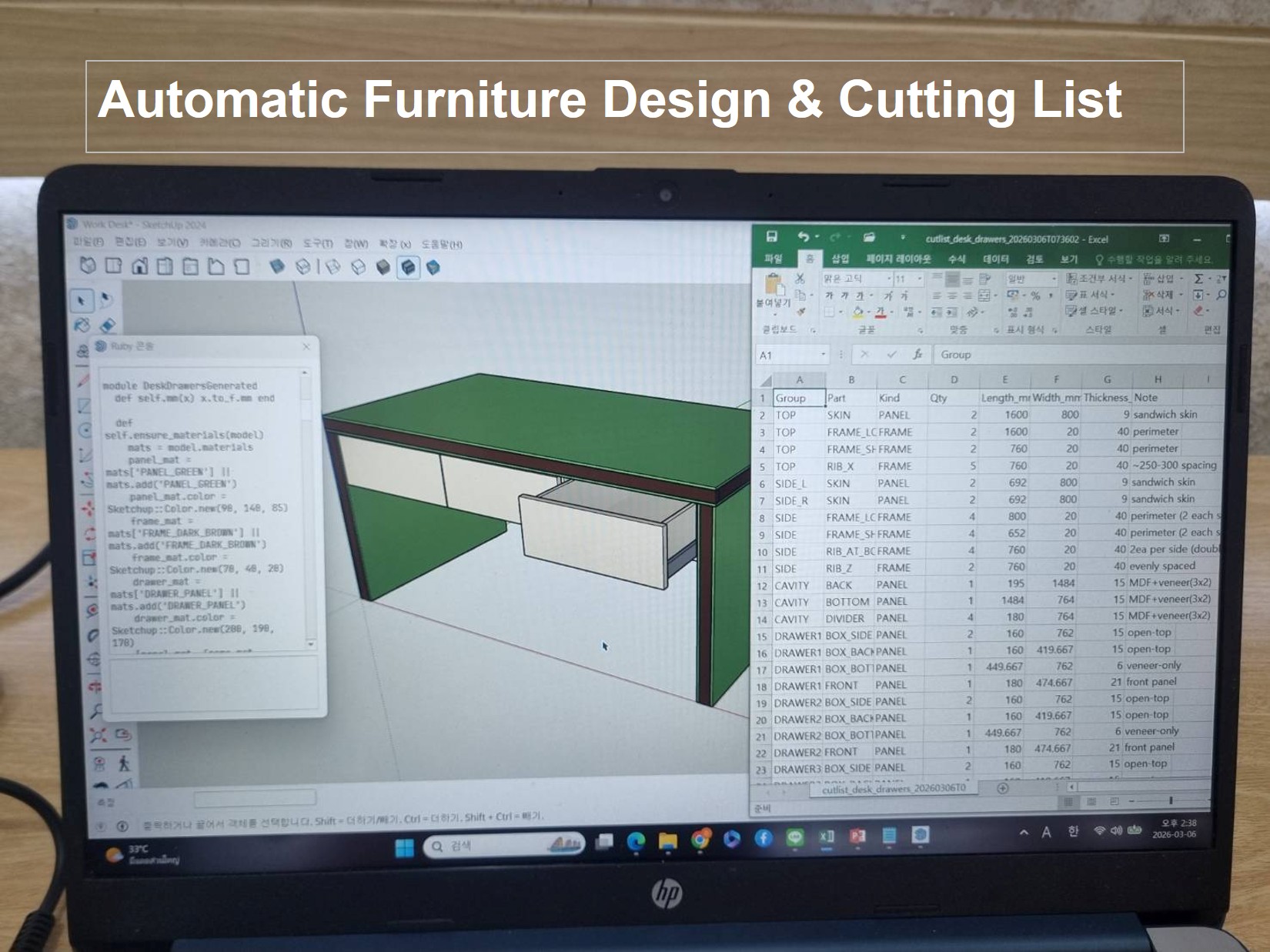Screen dimensions: 1270x952
Task: Click Undo arrow in Excel toolbar
Action: (803, 238)
